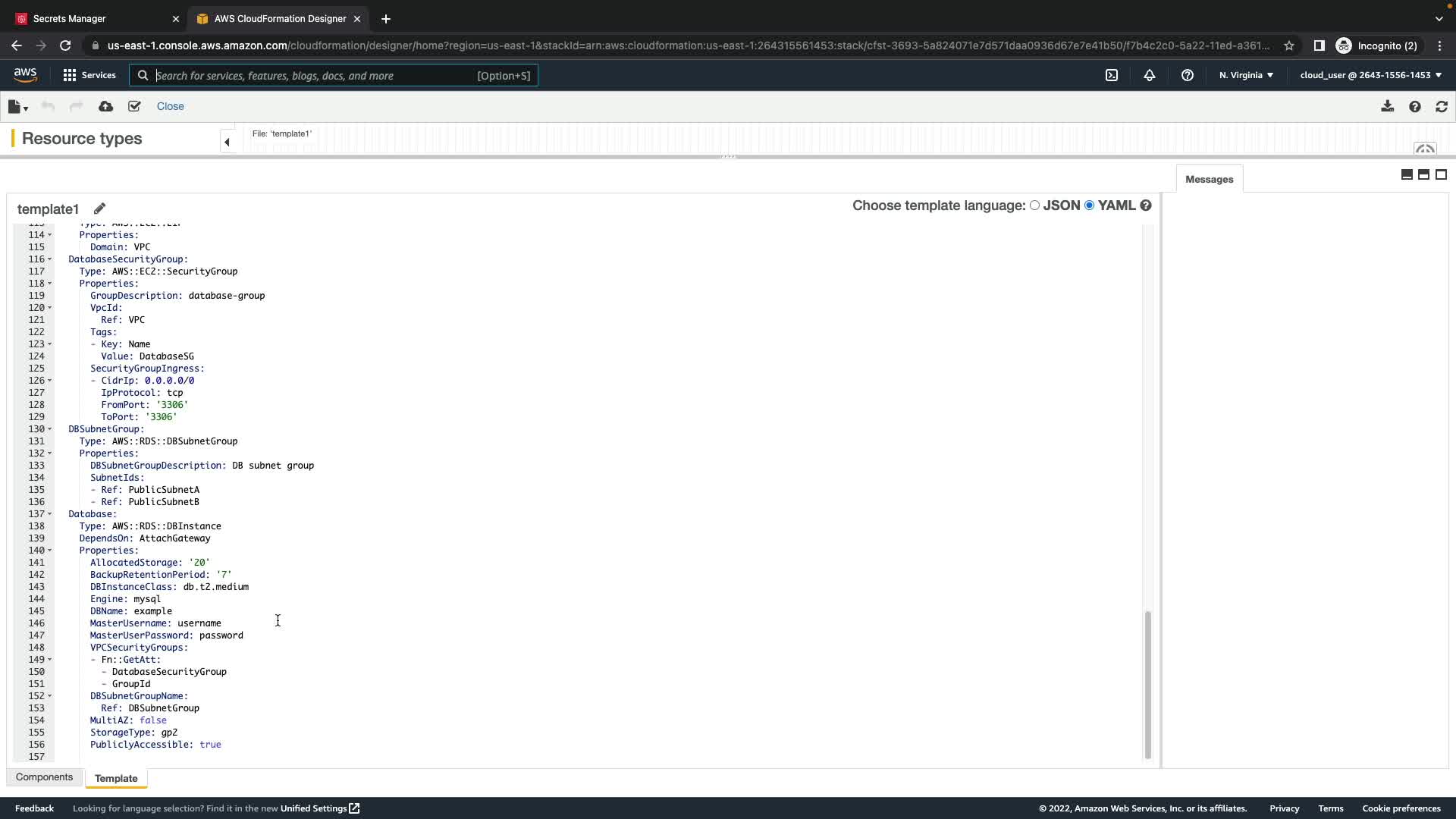This screenshot has height=819, width=1456.
Task: Open the cloud_user account dropdown
Action: [x=1370, y=75]
